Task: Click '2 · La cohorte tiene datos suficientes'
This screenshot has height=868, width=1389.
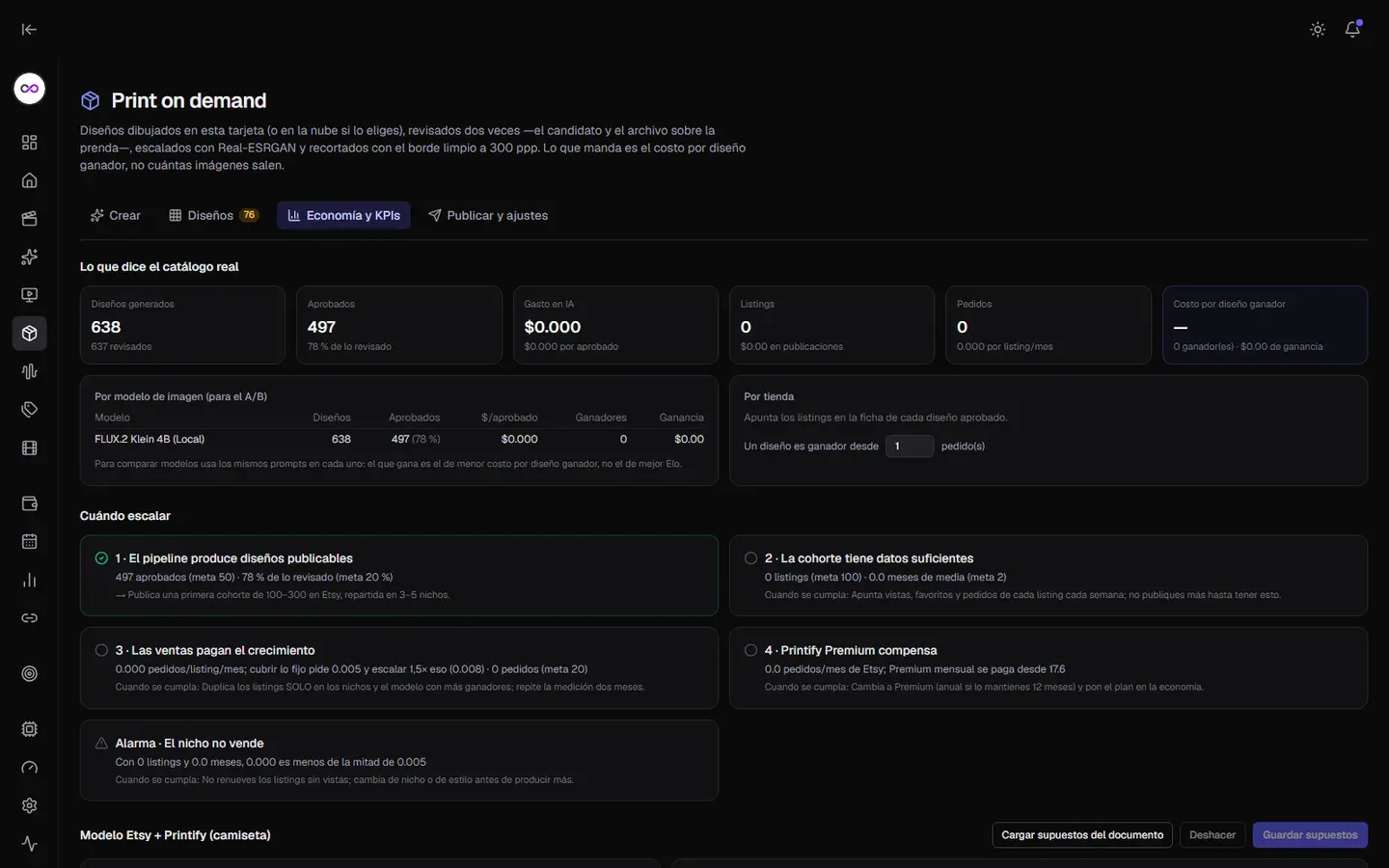Action: [x=869, y=558]
